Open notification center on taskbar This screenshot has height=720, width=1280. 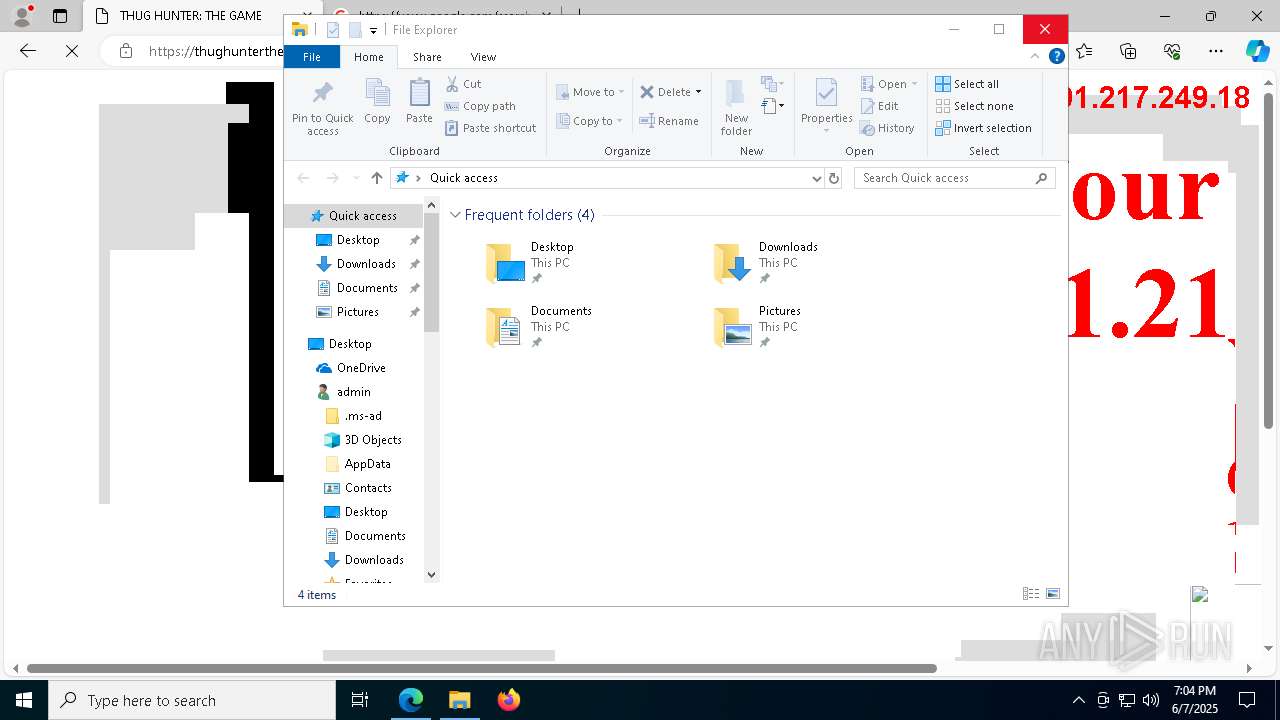coord(1247,700)
